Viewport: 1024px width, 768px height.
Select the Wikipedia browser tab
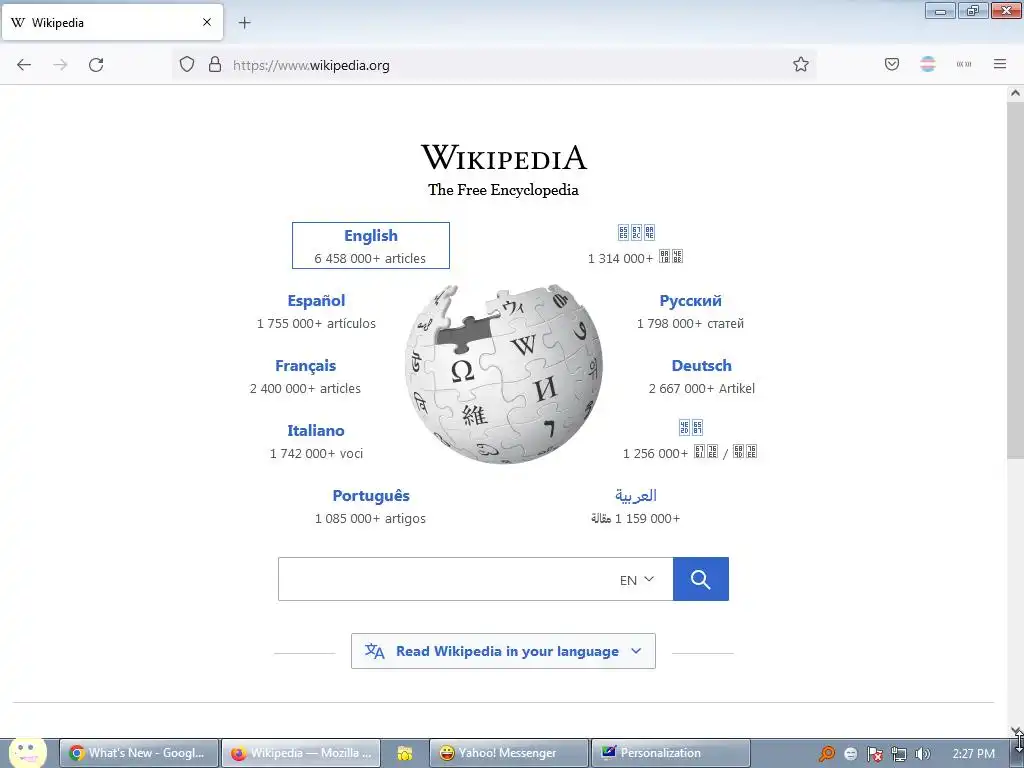112,22
